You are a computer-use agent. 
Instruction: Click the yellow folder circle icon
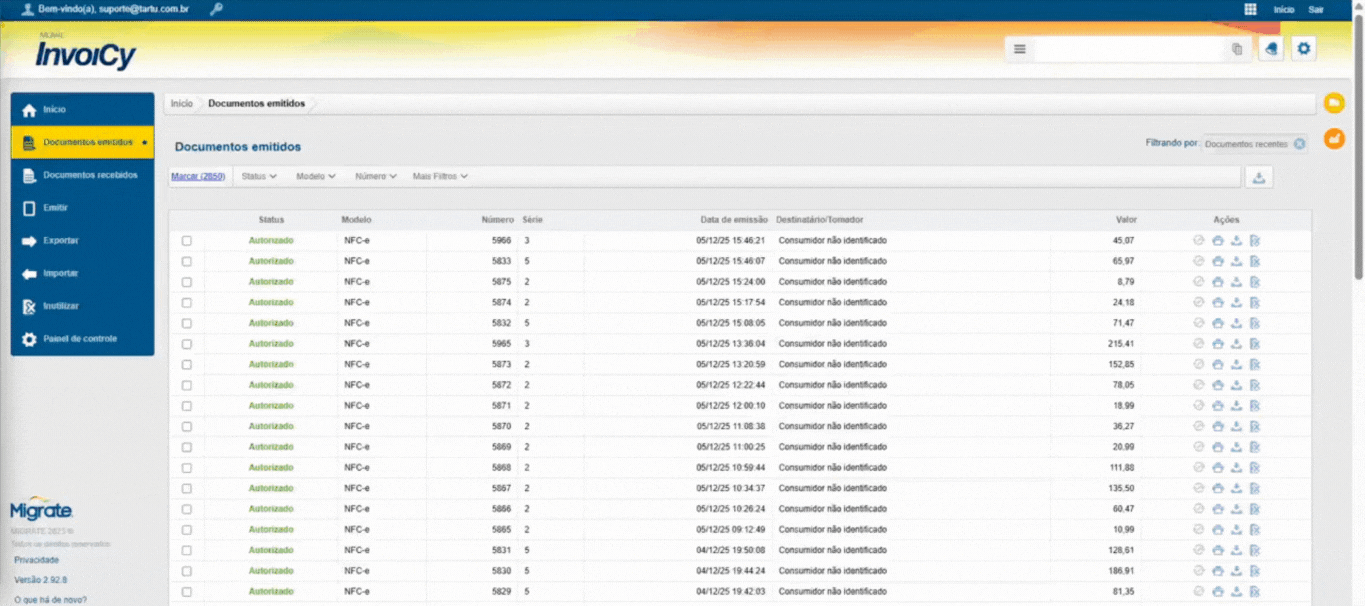click(1334, 104)
